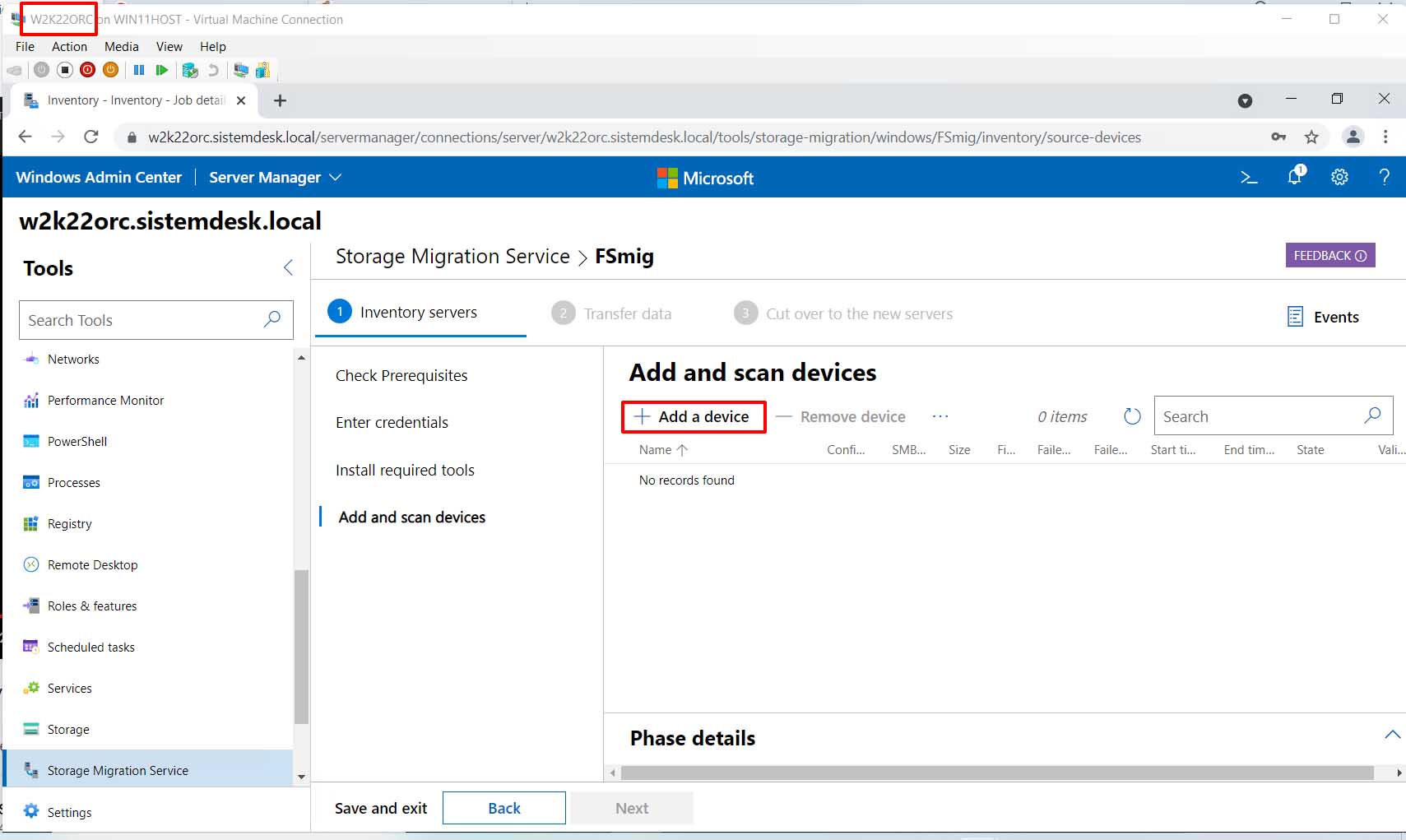The height and width of the screenshot is (840, 1406).
Task: Go to Enter credentials step
Action: 392,422
